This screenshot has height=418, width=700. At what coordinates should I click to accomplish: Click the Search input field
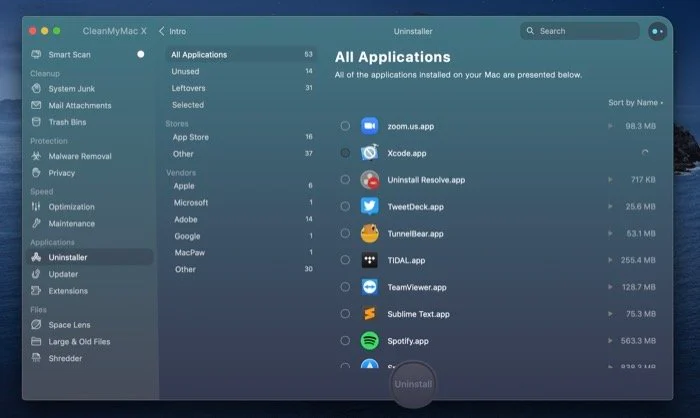pyautogui.click(x=585, y=31)
